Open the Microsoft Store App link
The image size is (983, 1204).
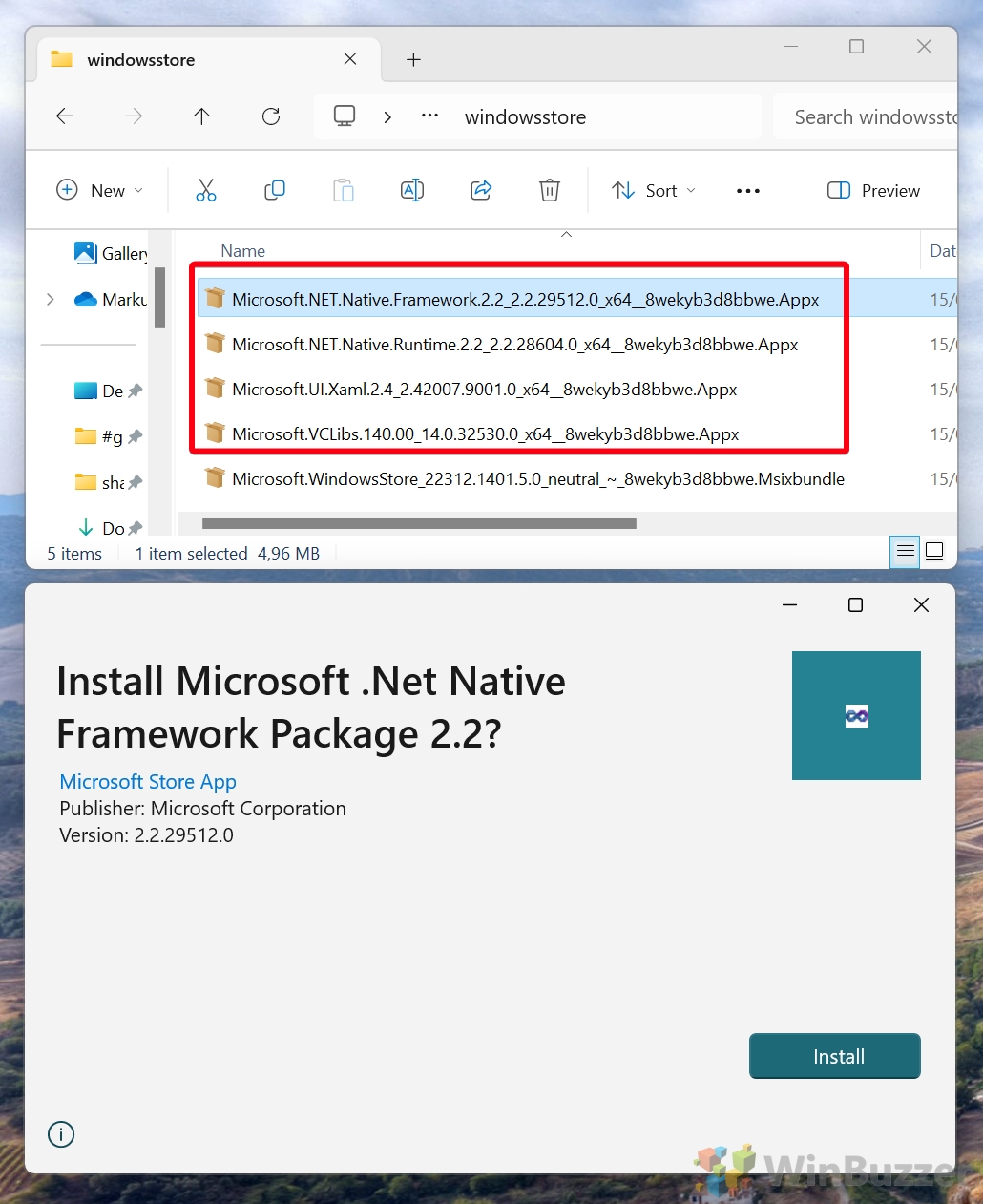click(148, 782)
